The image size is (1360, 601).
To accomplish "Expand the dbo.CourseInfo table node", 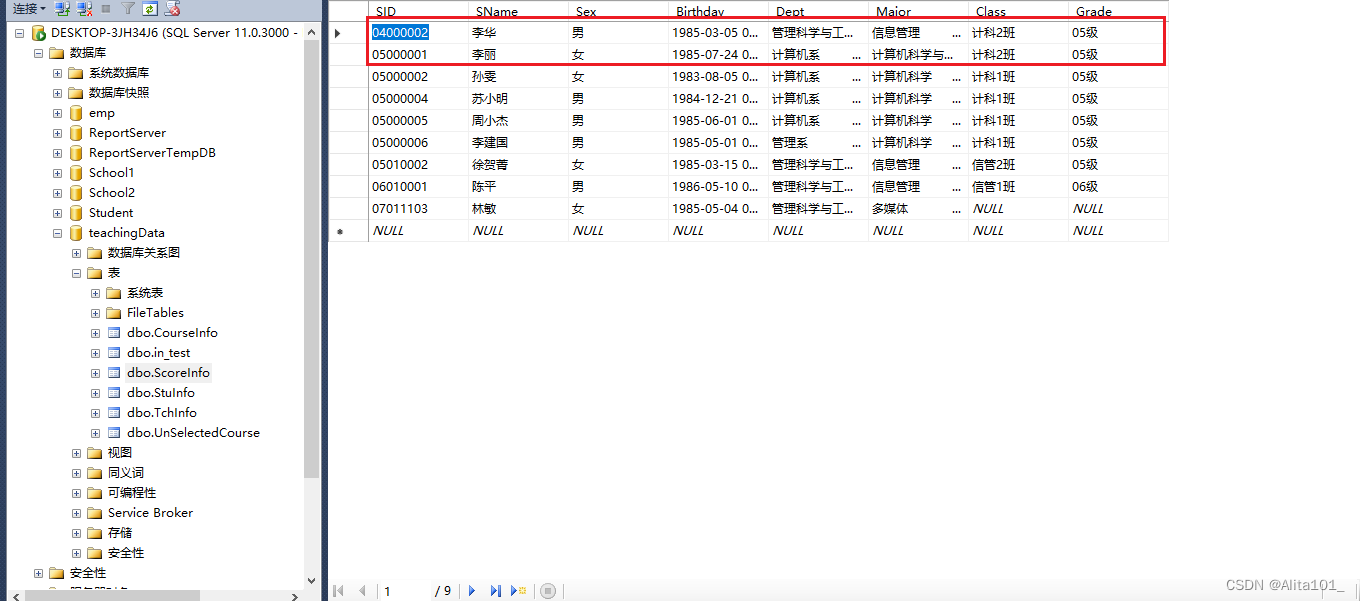I will coord(96,332).
